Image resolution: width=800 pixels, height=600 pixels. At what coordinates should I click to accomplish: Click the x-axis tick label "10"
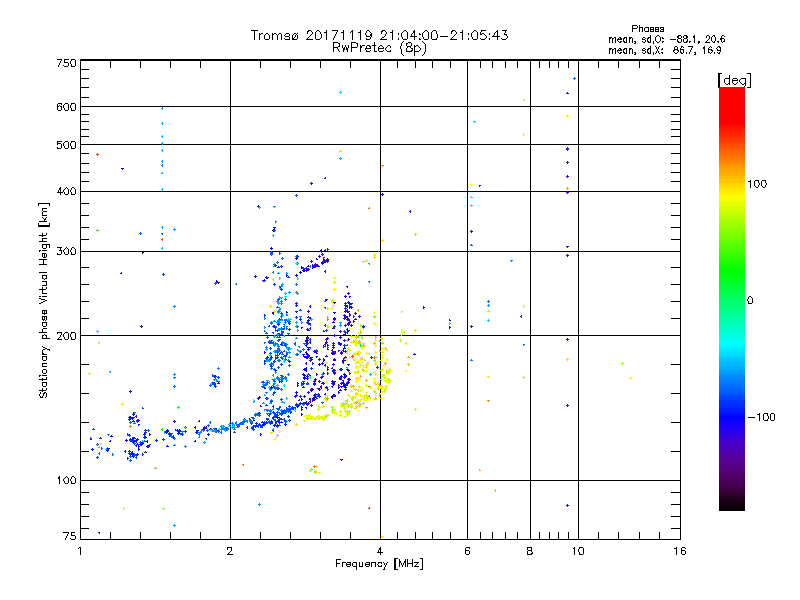click(x=578, y=551)
